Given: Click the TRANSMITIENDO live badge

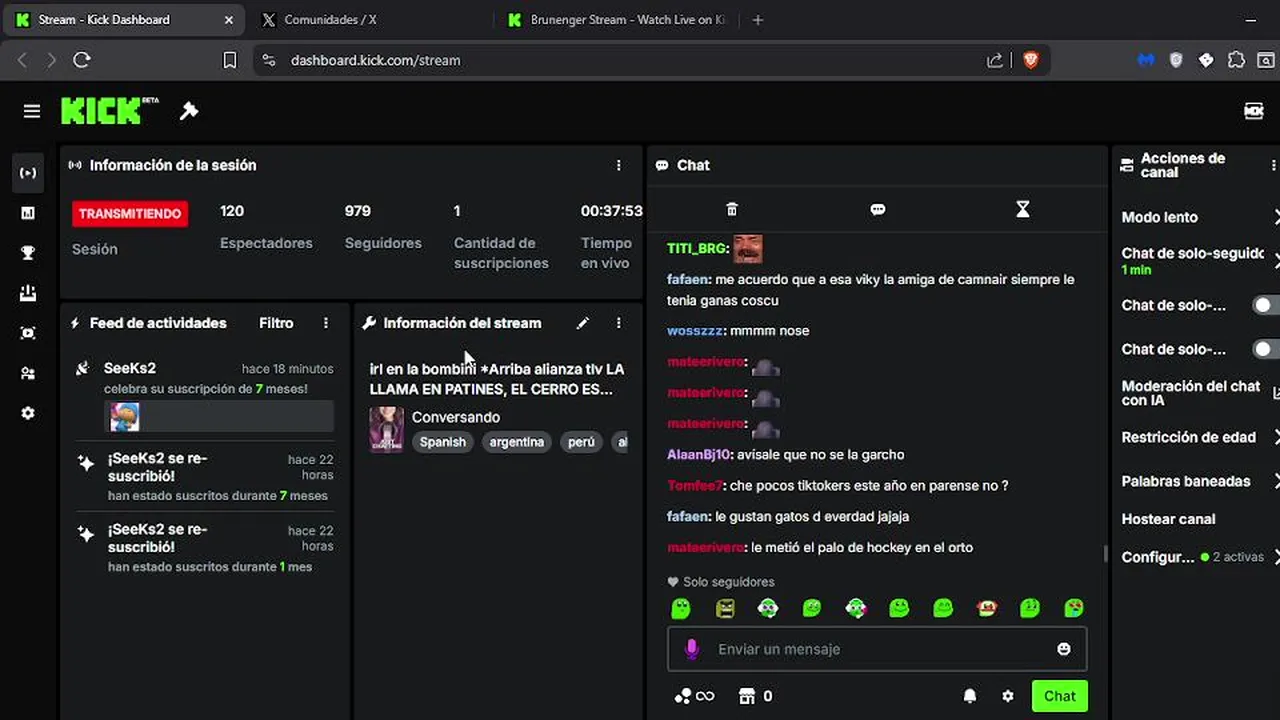Looking at the screenshot, I should (x=130, y=213).
